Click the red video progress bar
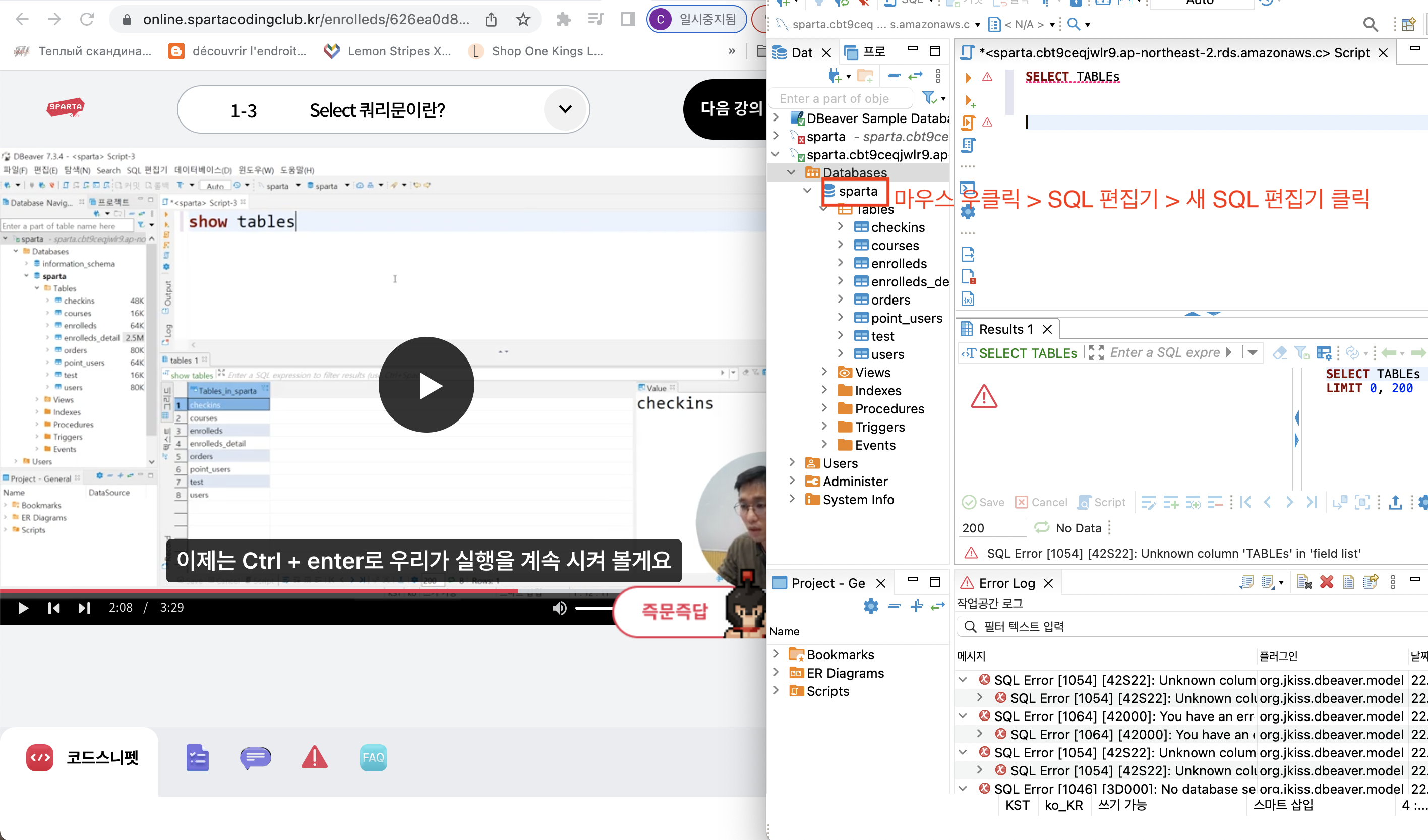 259,590
